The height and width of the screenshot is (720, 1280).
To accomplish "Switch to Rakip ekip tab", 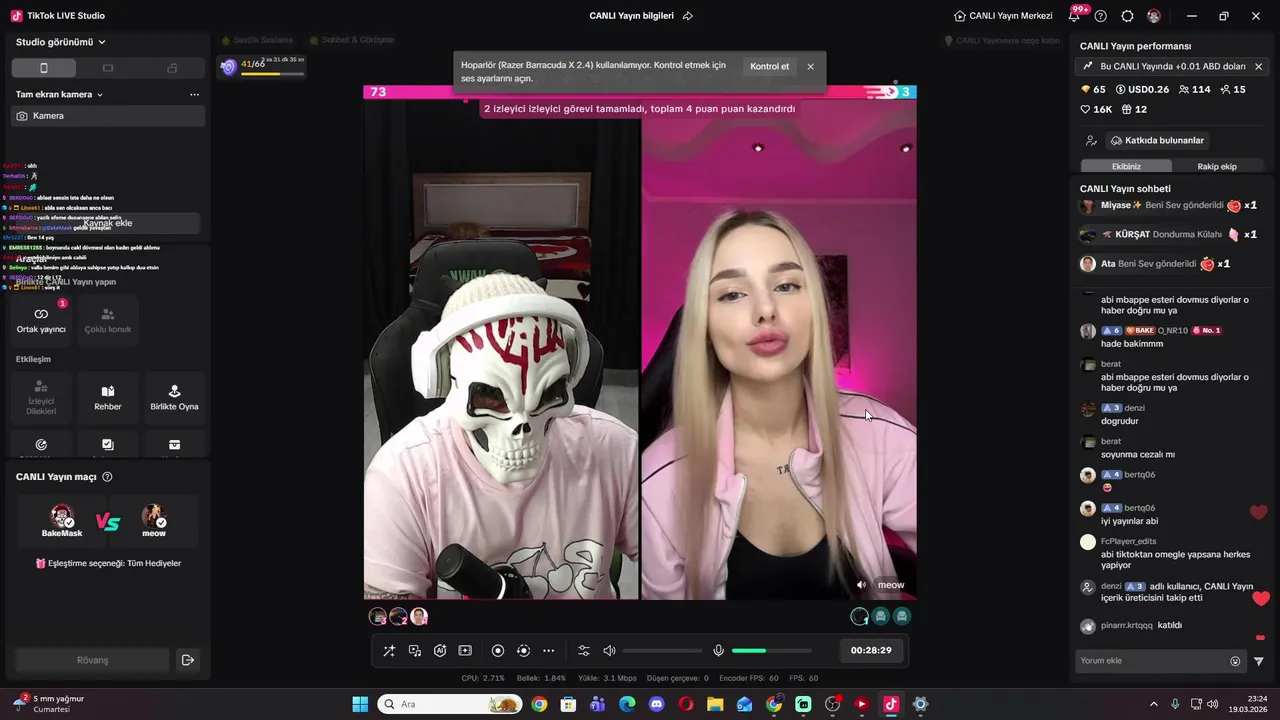I will [1217, 166].
